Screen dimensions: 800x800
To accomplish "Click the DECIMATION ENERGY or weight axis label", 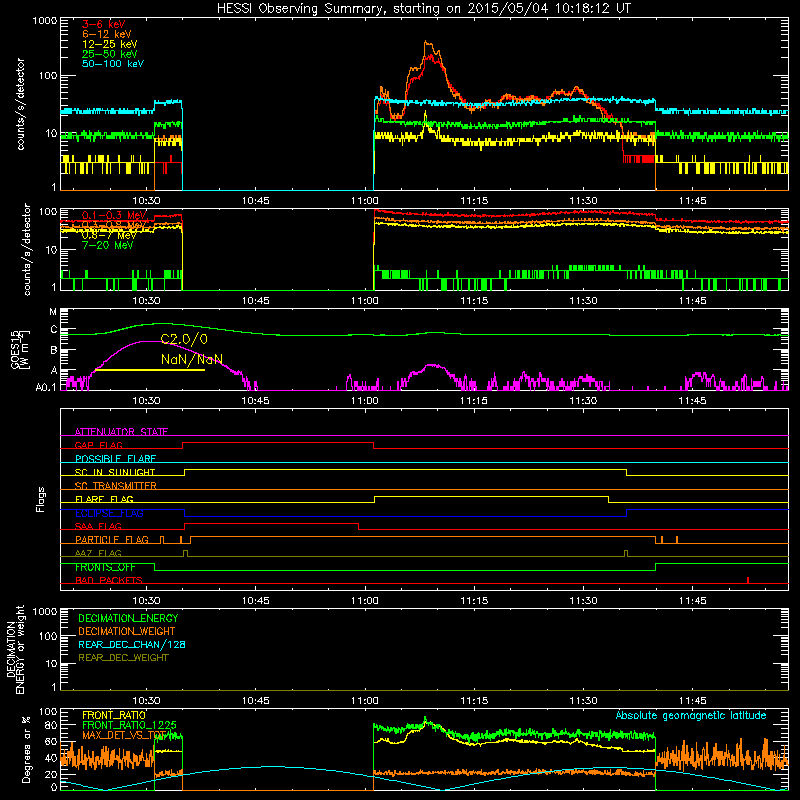I will [x=15, y=649].
